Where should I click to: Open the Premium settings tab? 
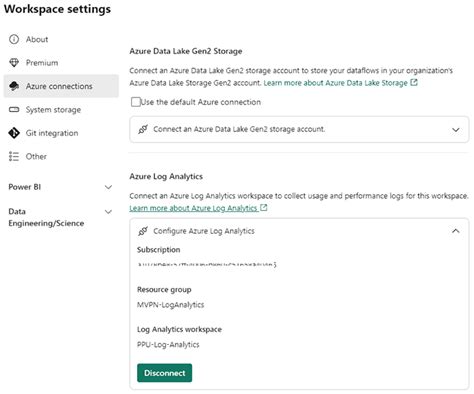(x=61, y=63)
